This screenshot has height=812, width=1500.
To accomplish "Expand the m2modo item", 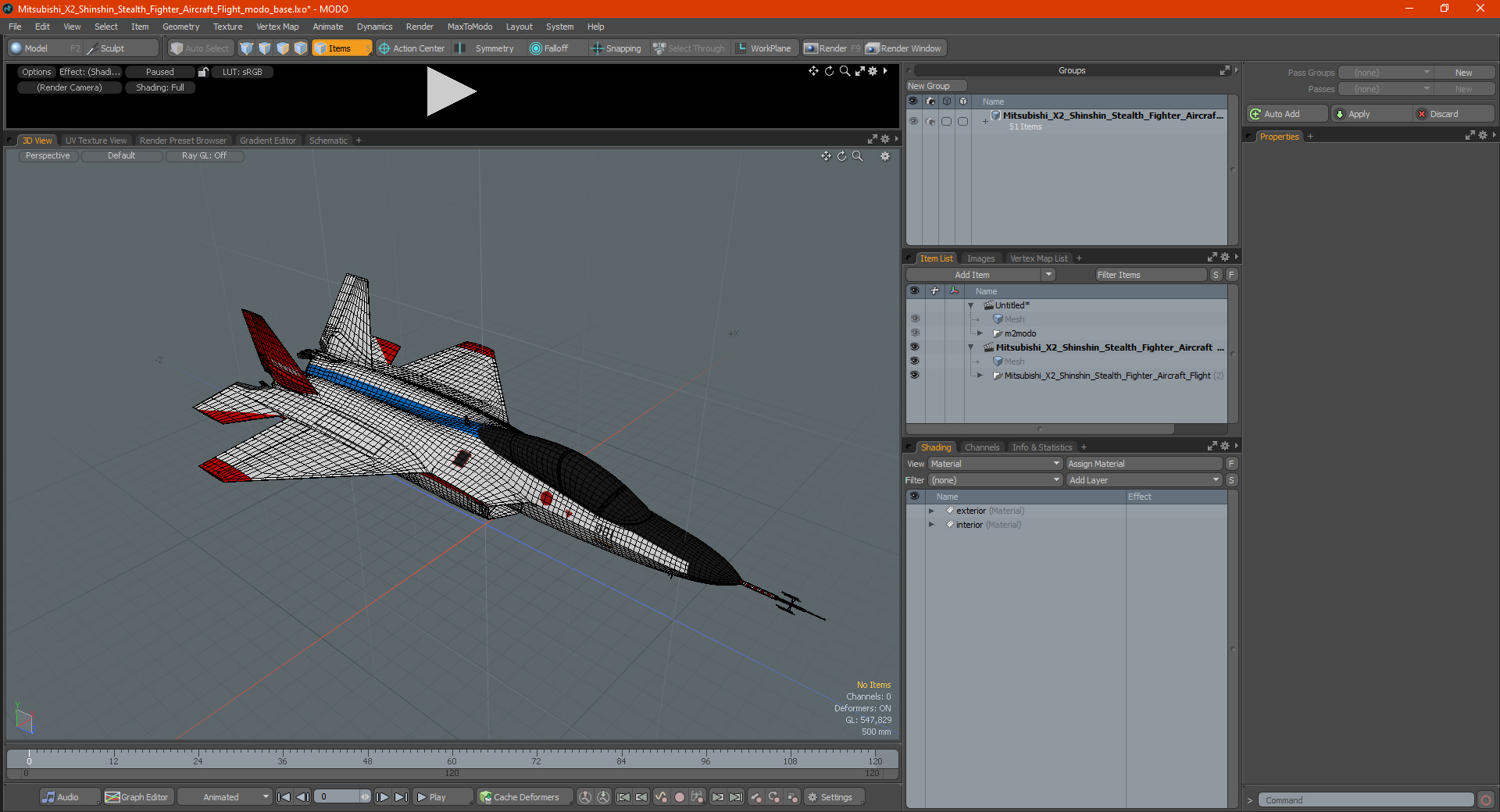I will [x=980, y=333].
